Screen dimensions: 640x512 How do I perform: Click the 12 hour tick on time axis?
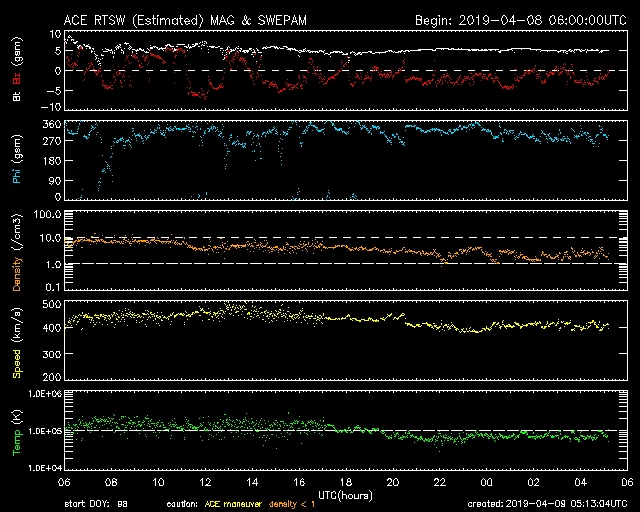click(205, 481)
